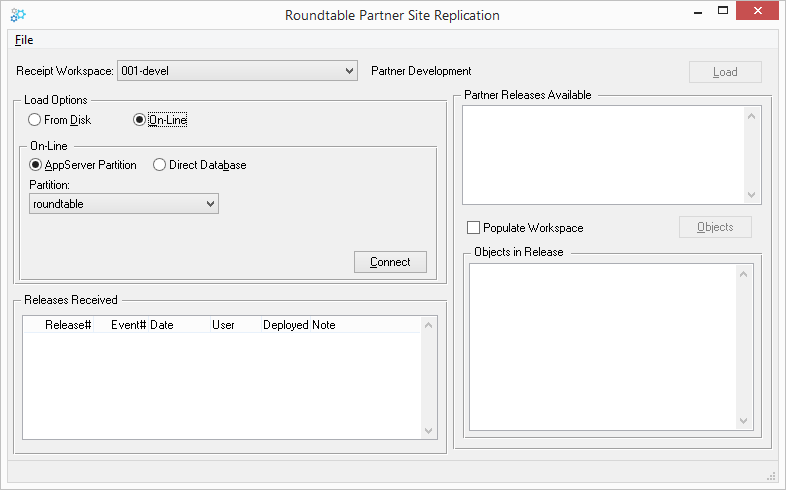Maximize the Roundtable window
Viewport: 786px width, 490px height.
[x=723, y=11]
